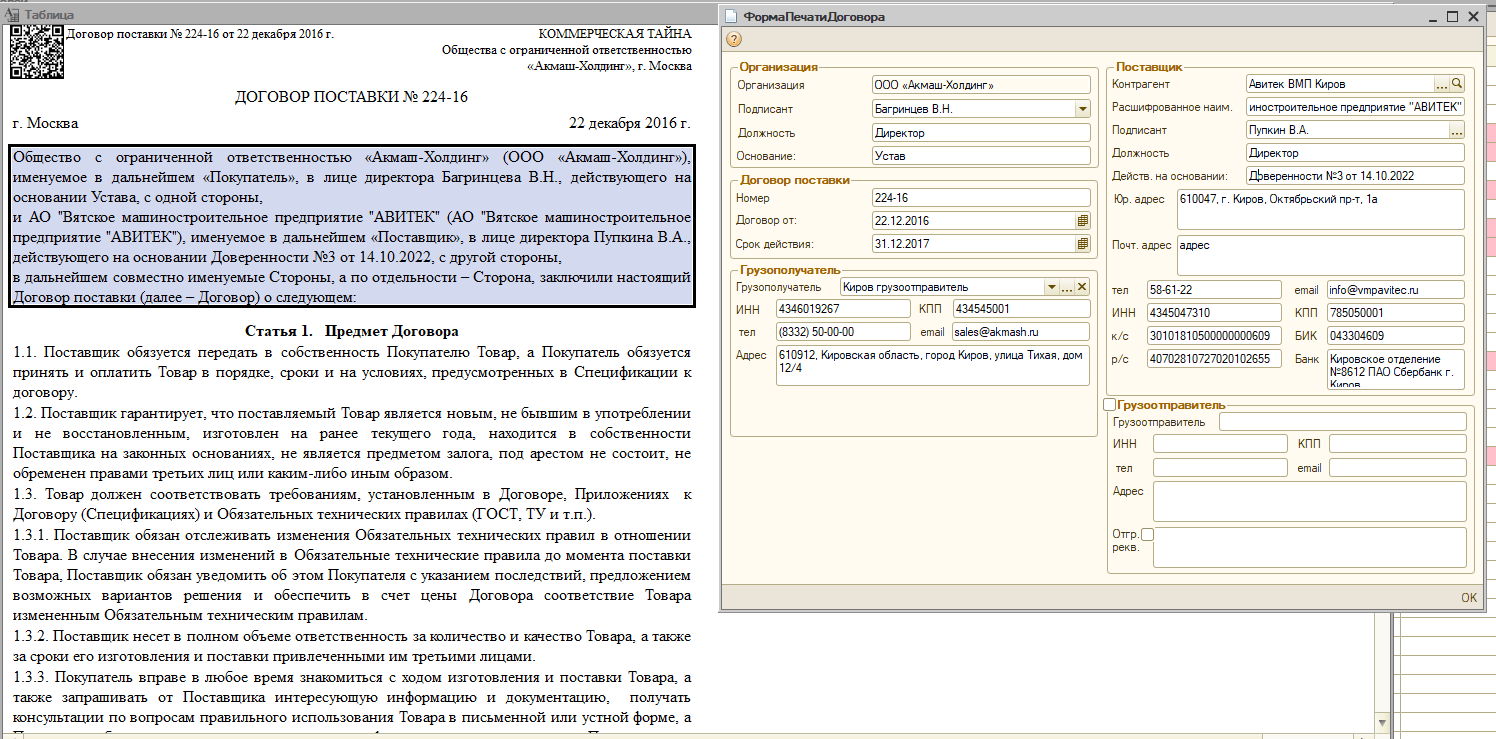Image resolution: width=1496 pixels, height=739 pixels.
Task: Open the form help question-mark icon
Action: [x=733, y=39]
